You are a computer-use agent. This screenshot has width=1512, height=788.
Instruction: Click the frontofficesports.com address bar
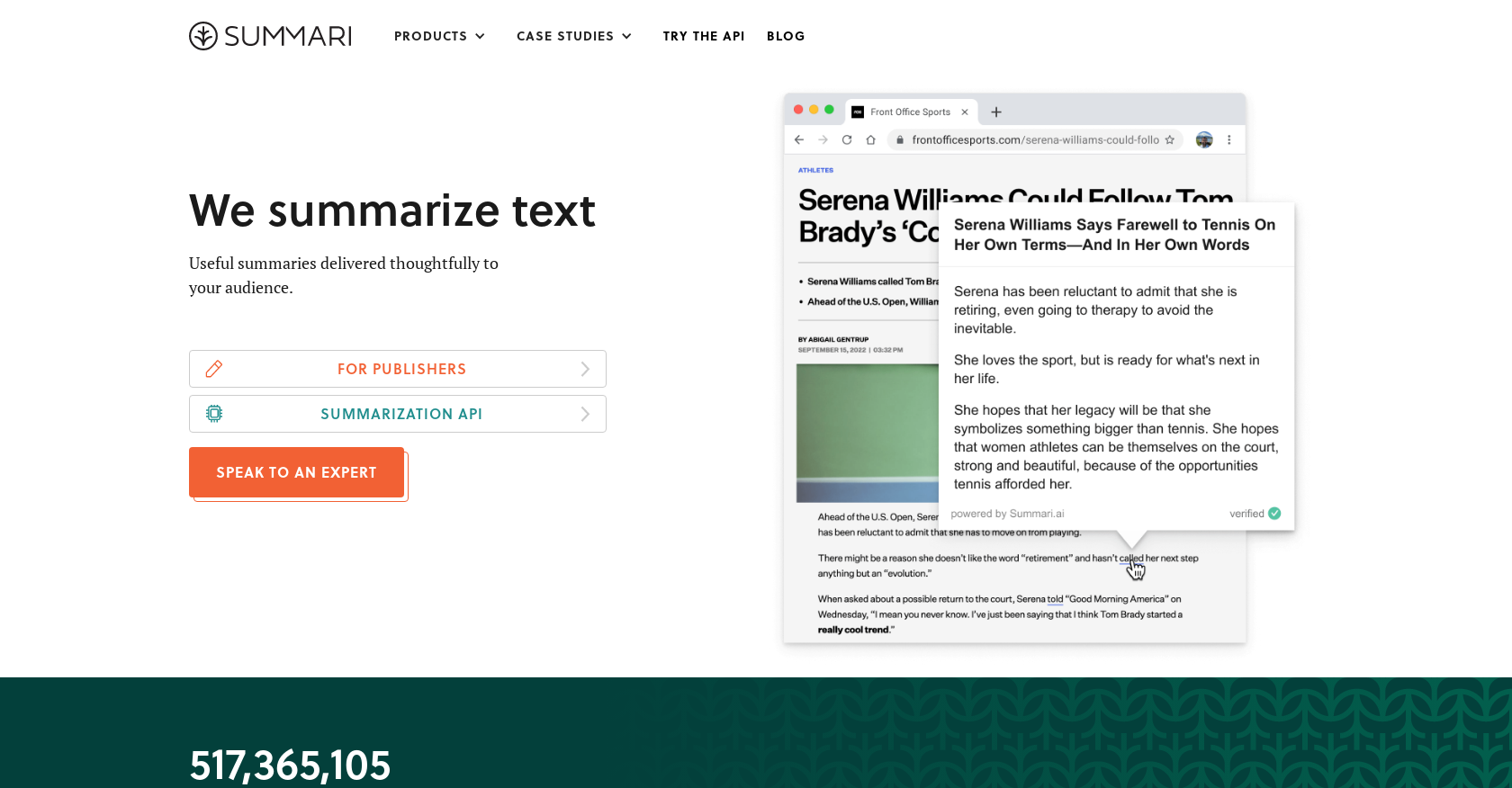(x=1035, y=139)
